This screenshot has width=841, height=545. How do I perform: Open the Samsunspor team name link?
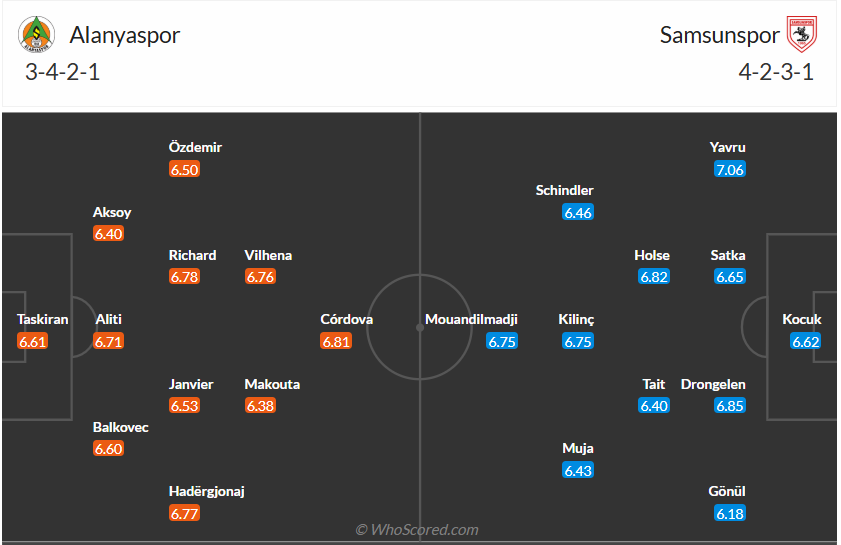[x=719, y=35]
